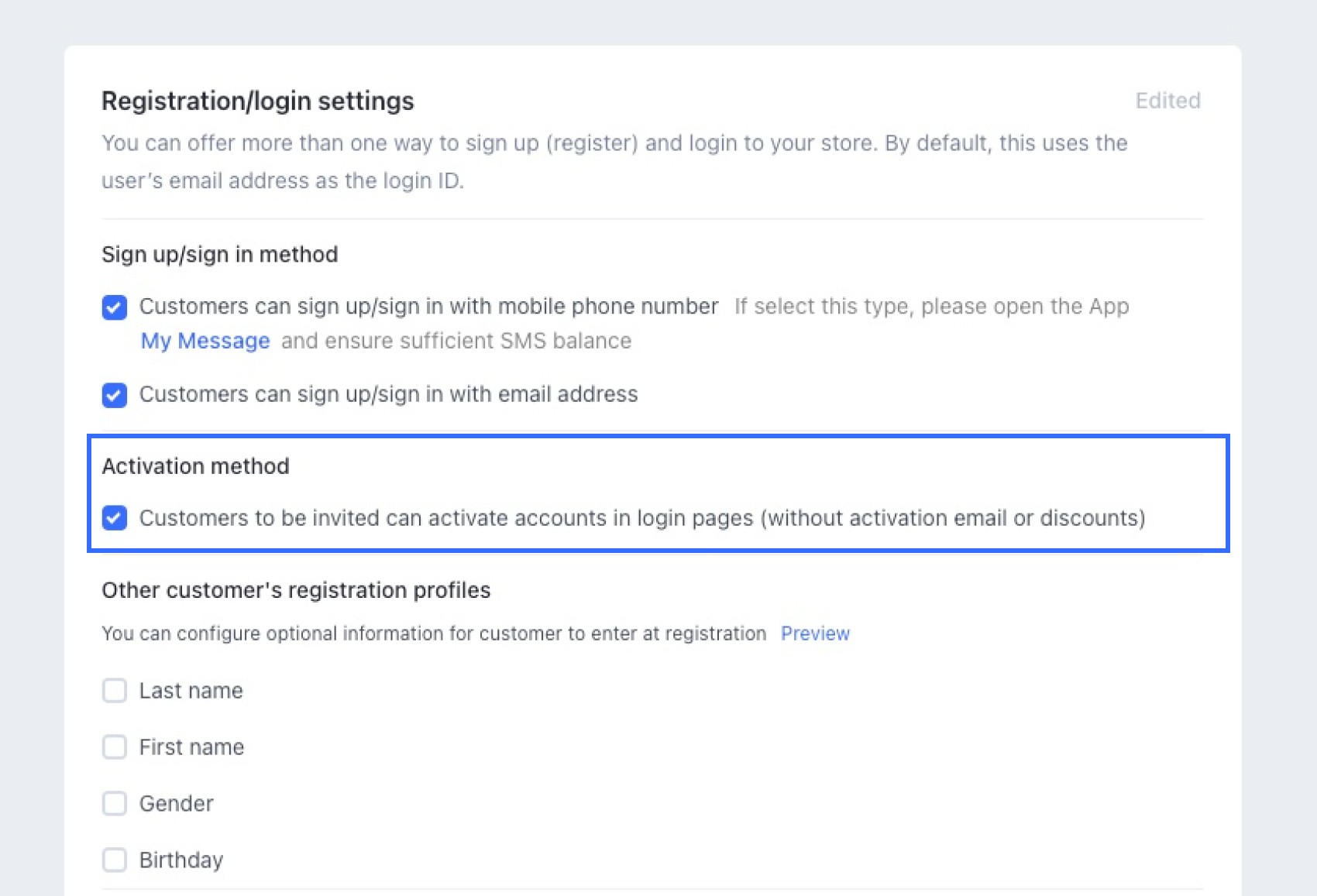This screenshot has height=896, width=1317.
Task: Check the Gender checkbox
Action: point(115,804)
